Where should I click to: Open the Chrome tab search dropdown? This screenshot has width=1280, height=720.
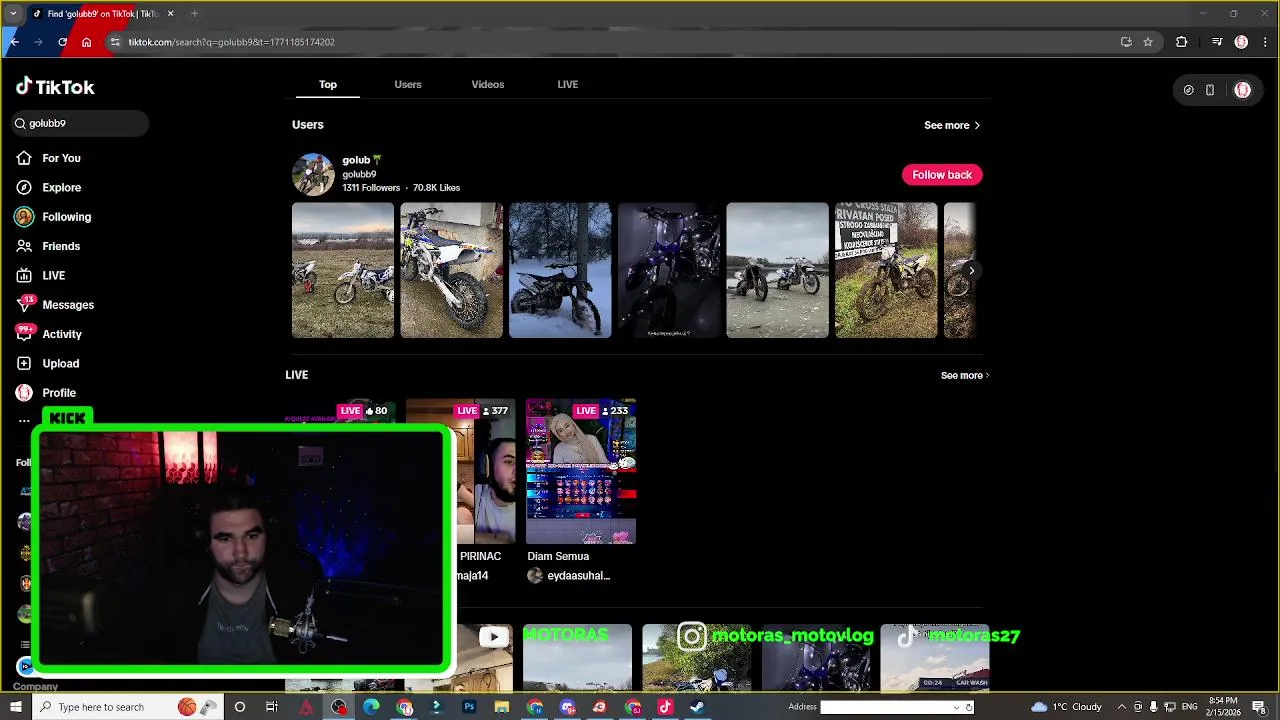pos(13,14)
